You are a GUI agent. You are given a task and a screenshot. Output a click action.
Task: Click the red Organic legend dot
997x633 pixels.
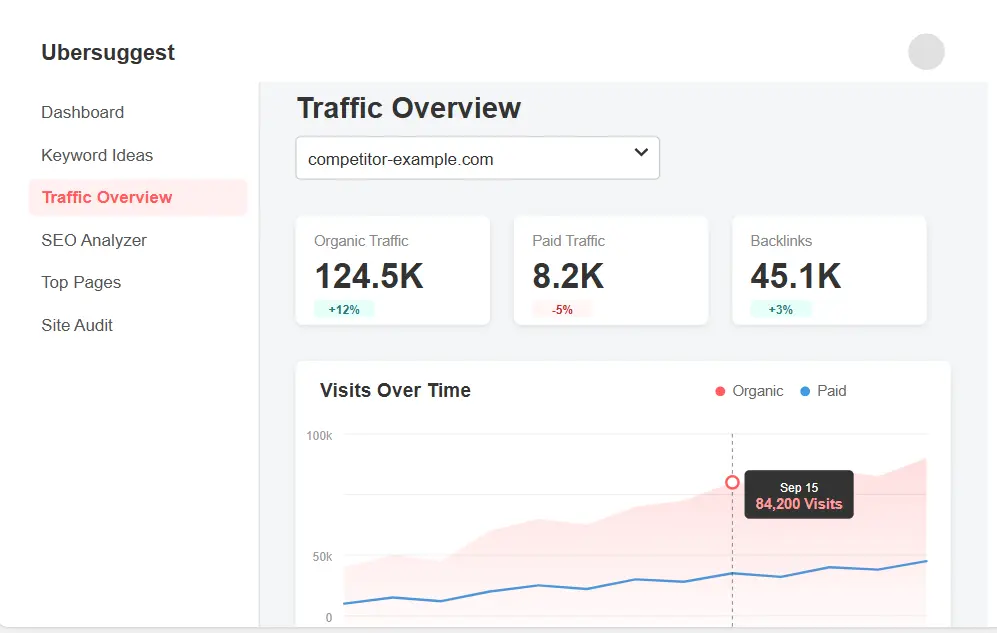pyautogui.click(x=719, y=391)
